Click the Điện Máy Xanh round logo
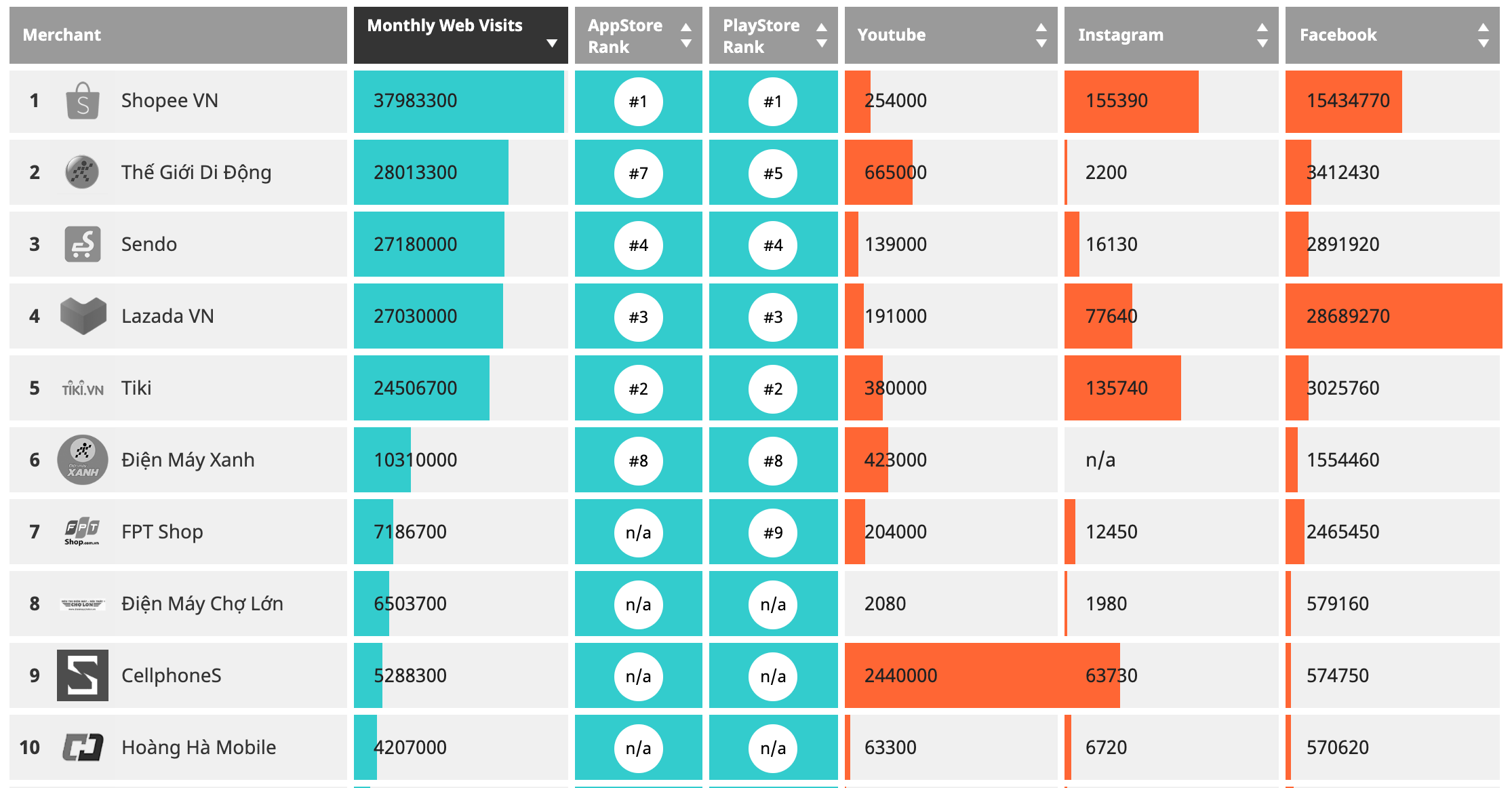This screenshot has height=788, width=1512. tap(83, 460)
